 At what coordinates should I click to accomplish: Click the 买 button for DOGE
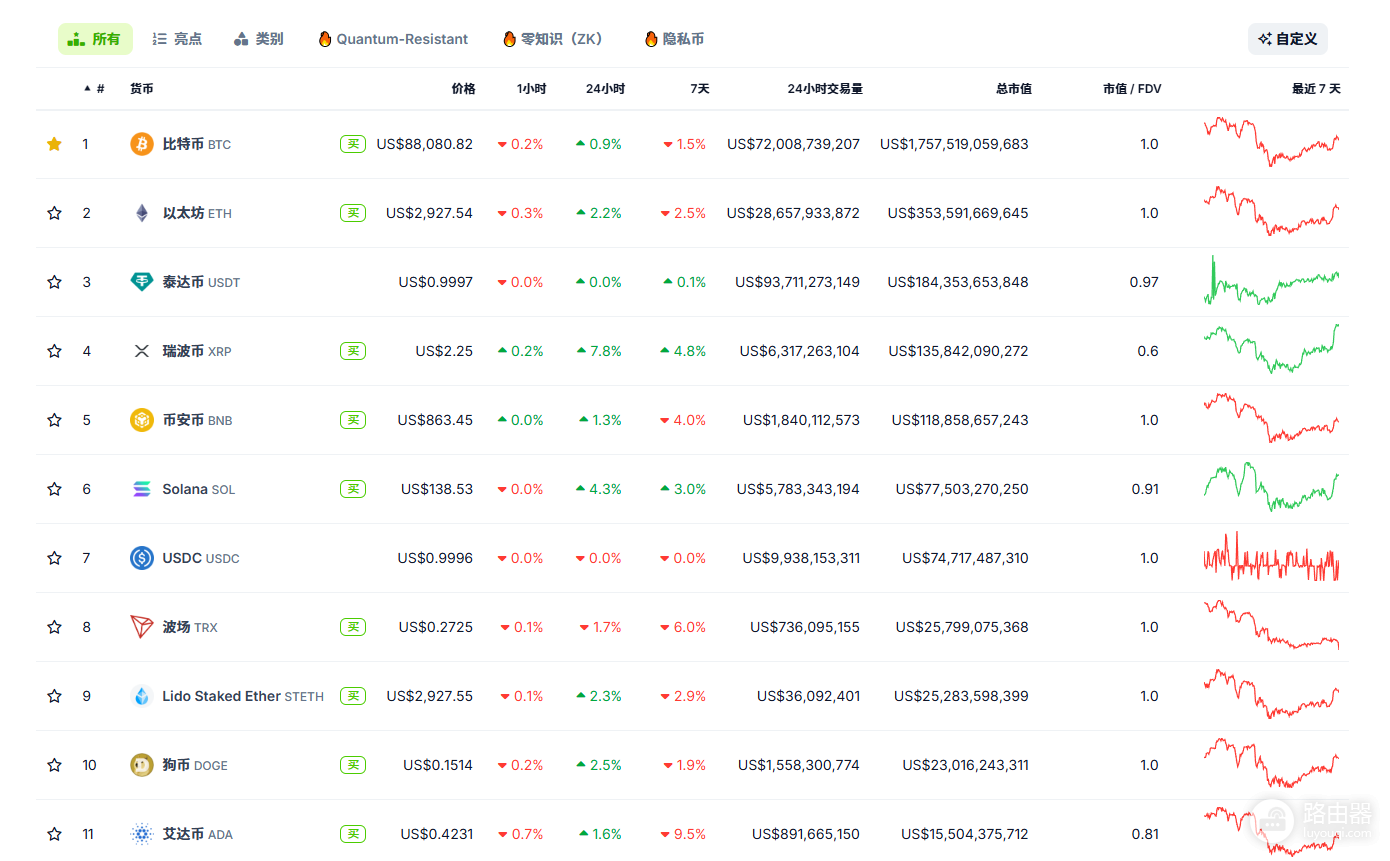(x=353, y=765)
